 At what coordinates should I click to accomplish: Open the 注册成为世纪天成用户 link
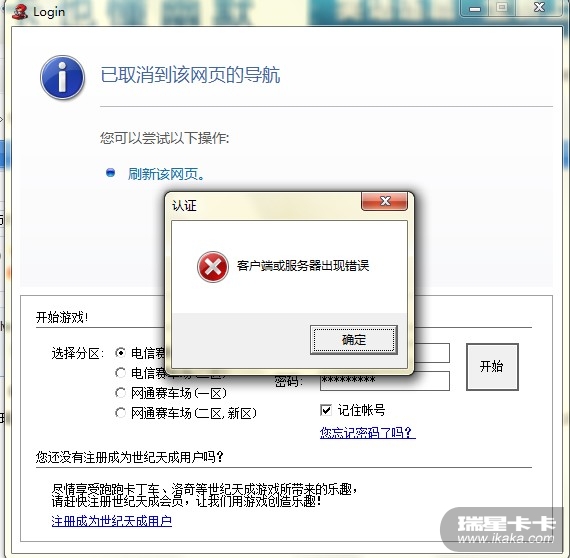[x=112, y=521]
